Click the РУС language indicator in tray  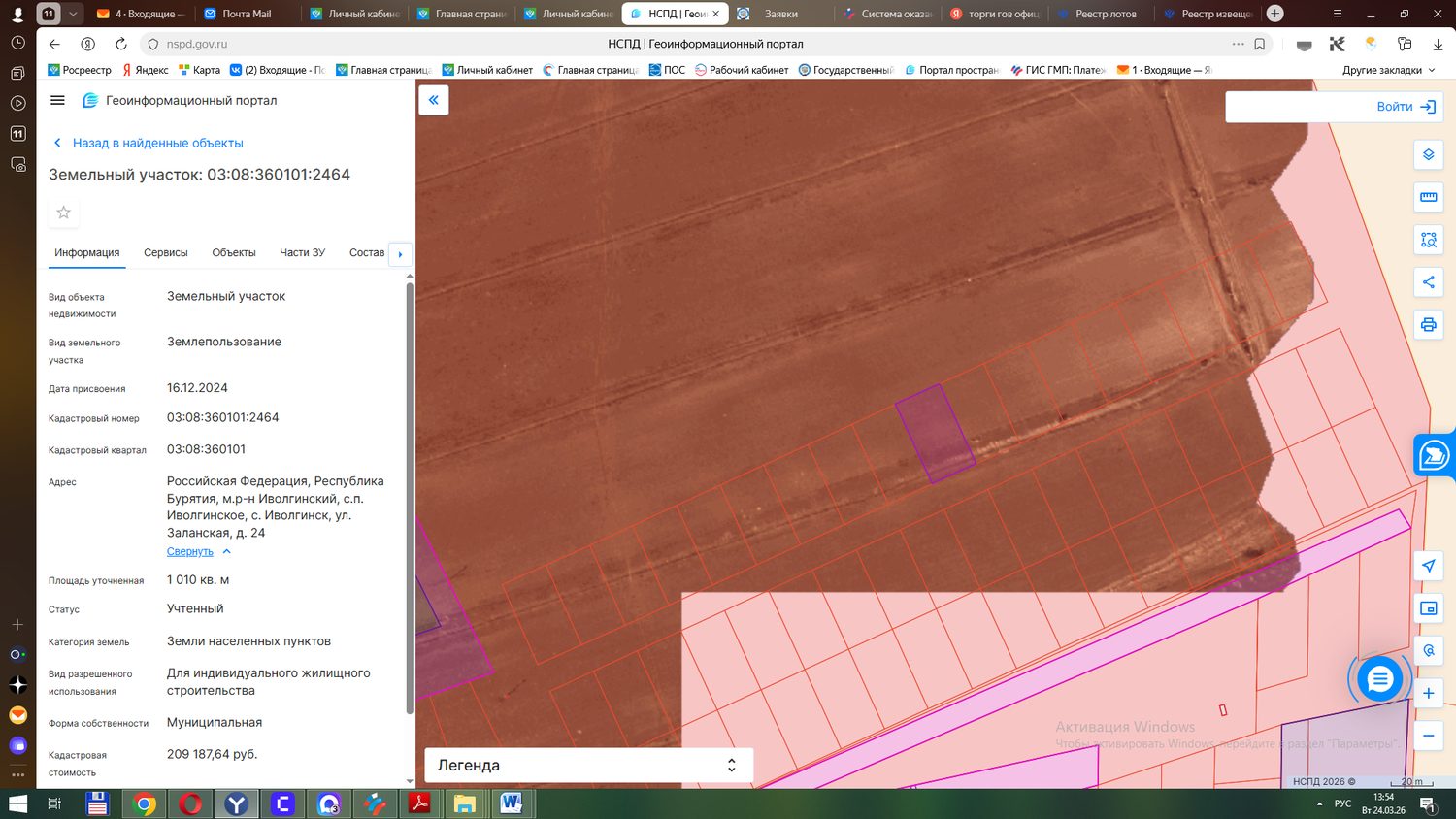click(1342, 803)
